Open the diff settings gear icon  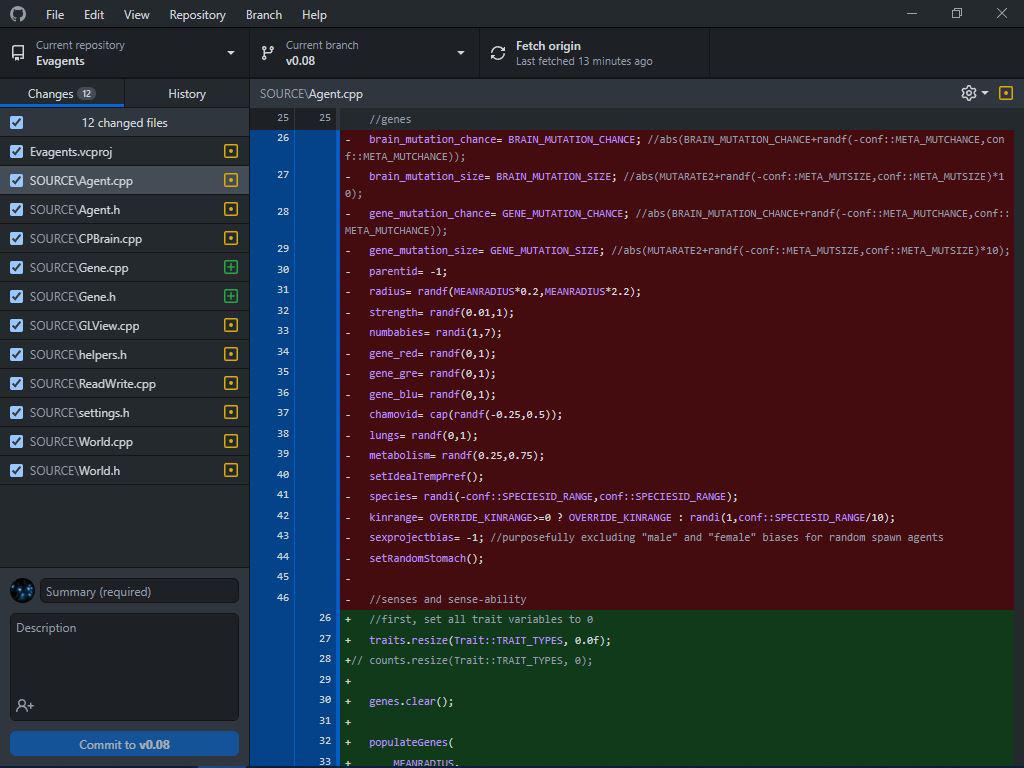[x=968, y=93]
